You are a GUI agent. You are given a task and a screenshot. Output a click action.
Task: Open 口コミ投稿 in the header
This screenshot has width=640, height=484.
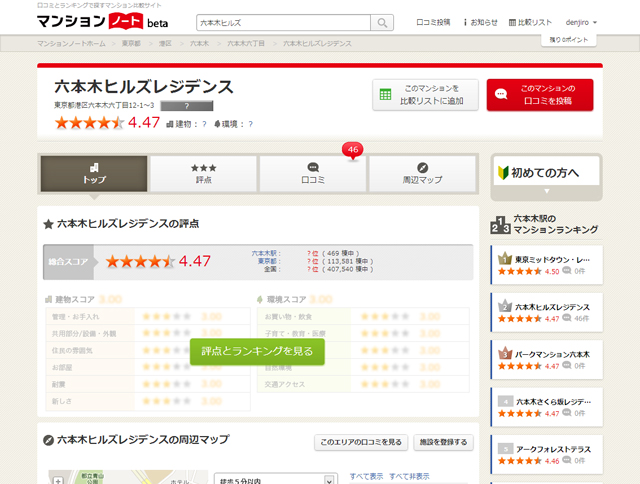(433, 22)
